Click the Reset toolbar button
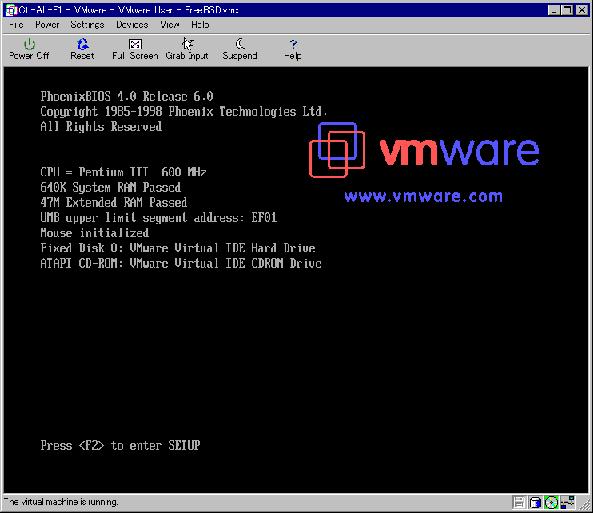Image resolution: width=593 pixels, height=513 pixels. click(82, 49)
